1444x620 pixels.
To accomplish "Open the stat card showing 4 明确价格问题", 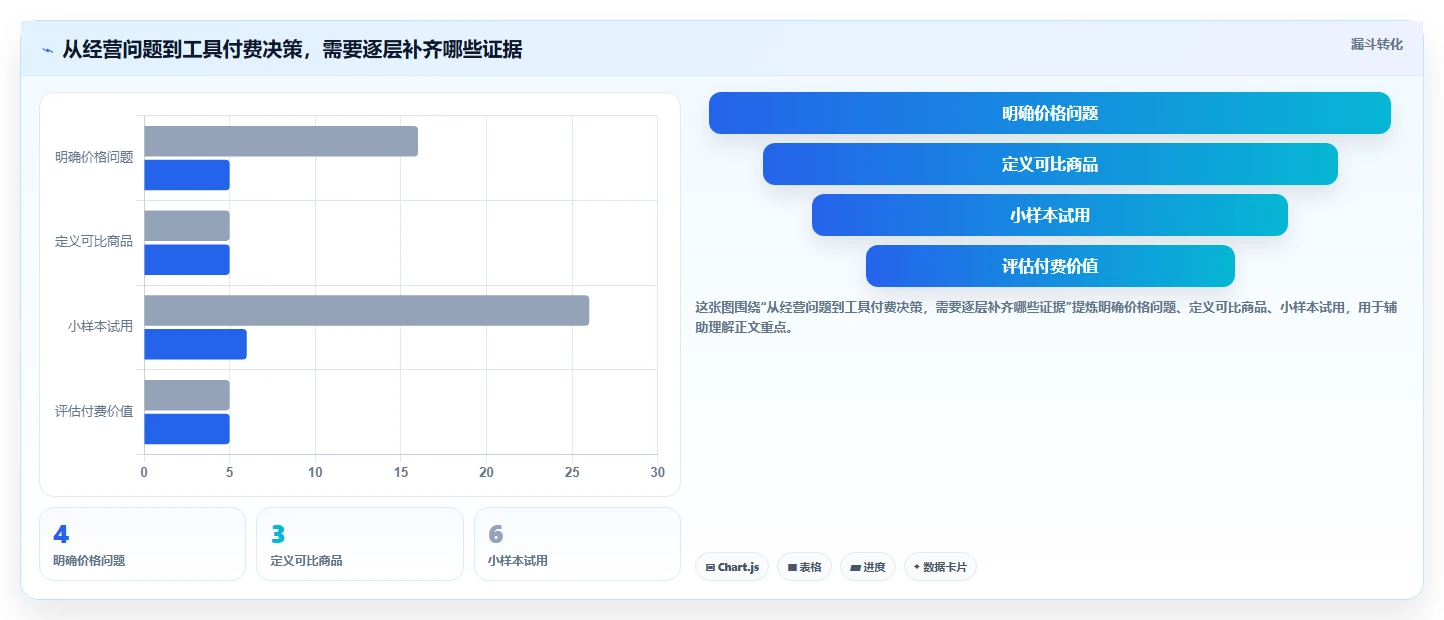I will pos(142,544).
